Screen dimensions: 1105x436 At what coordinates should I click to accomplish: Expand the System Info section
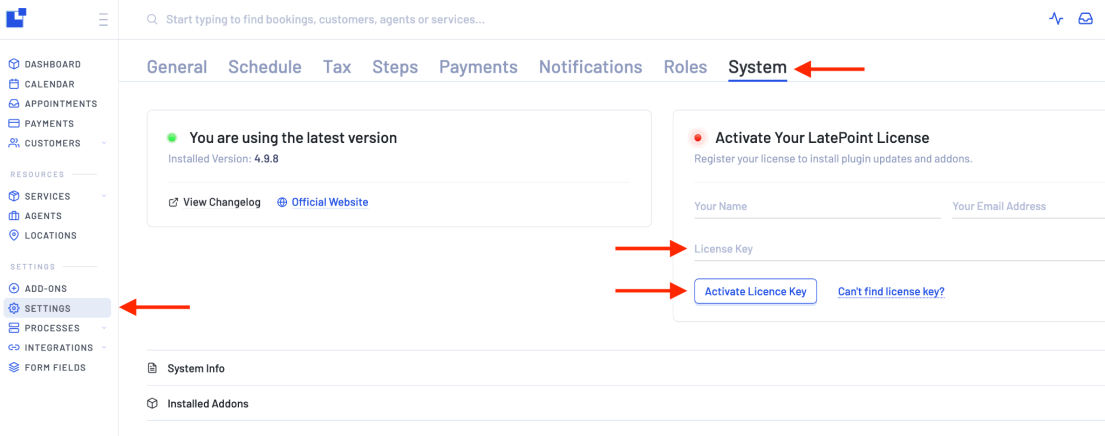[x=626, y=368]
